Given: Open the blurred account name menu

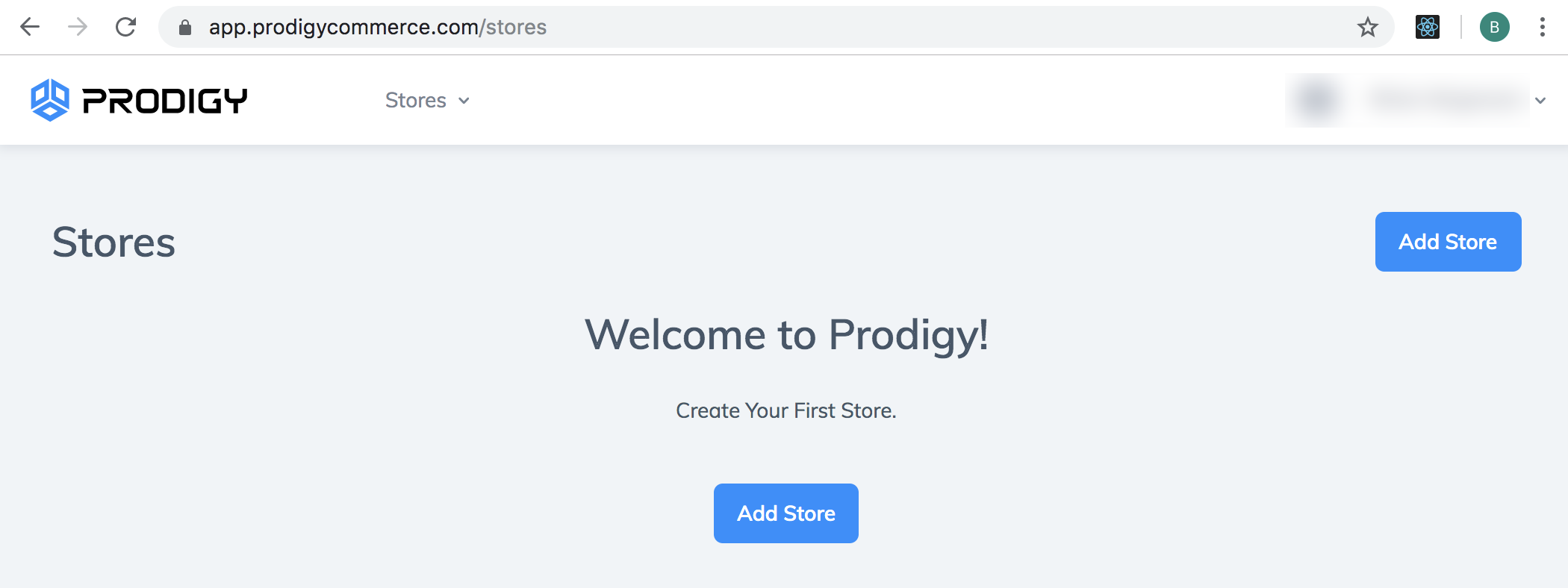Looking at the screenshot, I should pyautogui.click(x=1446, y=100).
